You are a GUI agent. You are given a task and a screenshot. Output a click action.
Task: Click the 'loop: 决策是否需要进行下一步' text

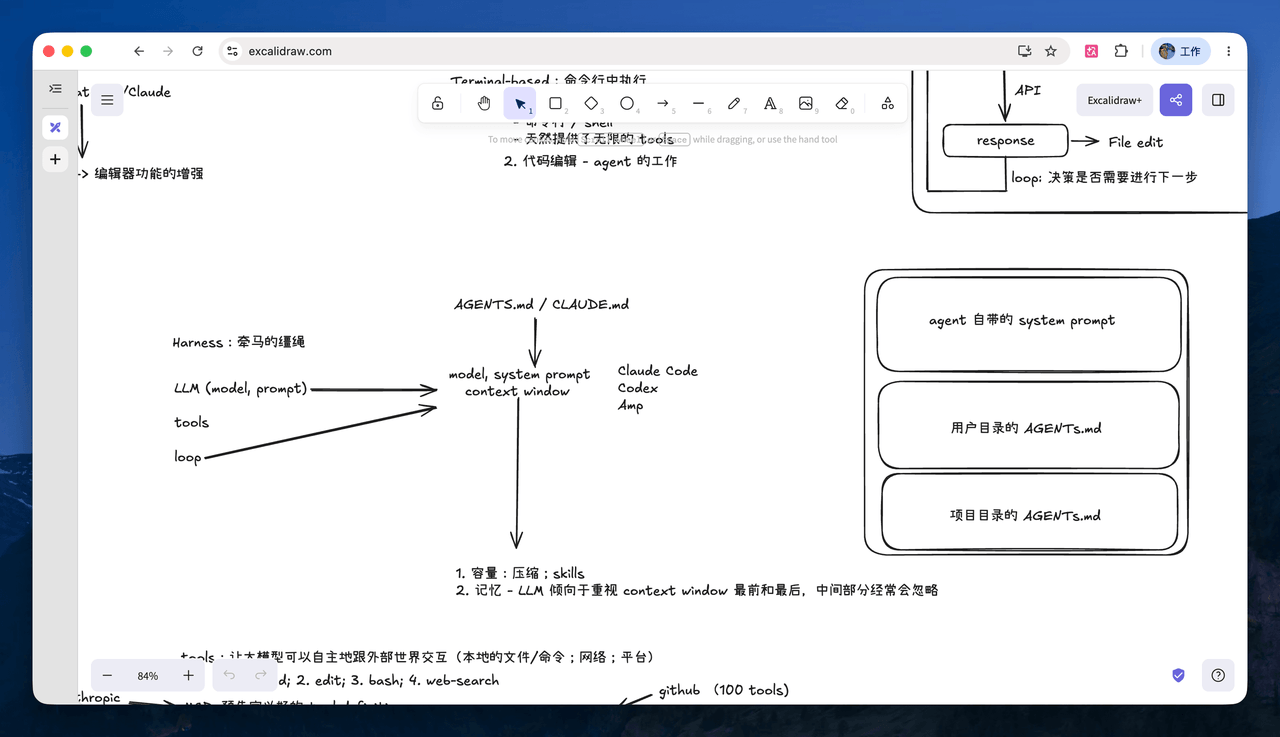coord(1105,177)
